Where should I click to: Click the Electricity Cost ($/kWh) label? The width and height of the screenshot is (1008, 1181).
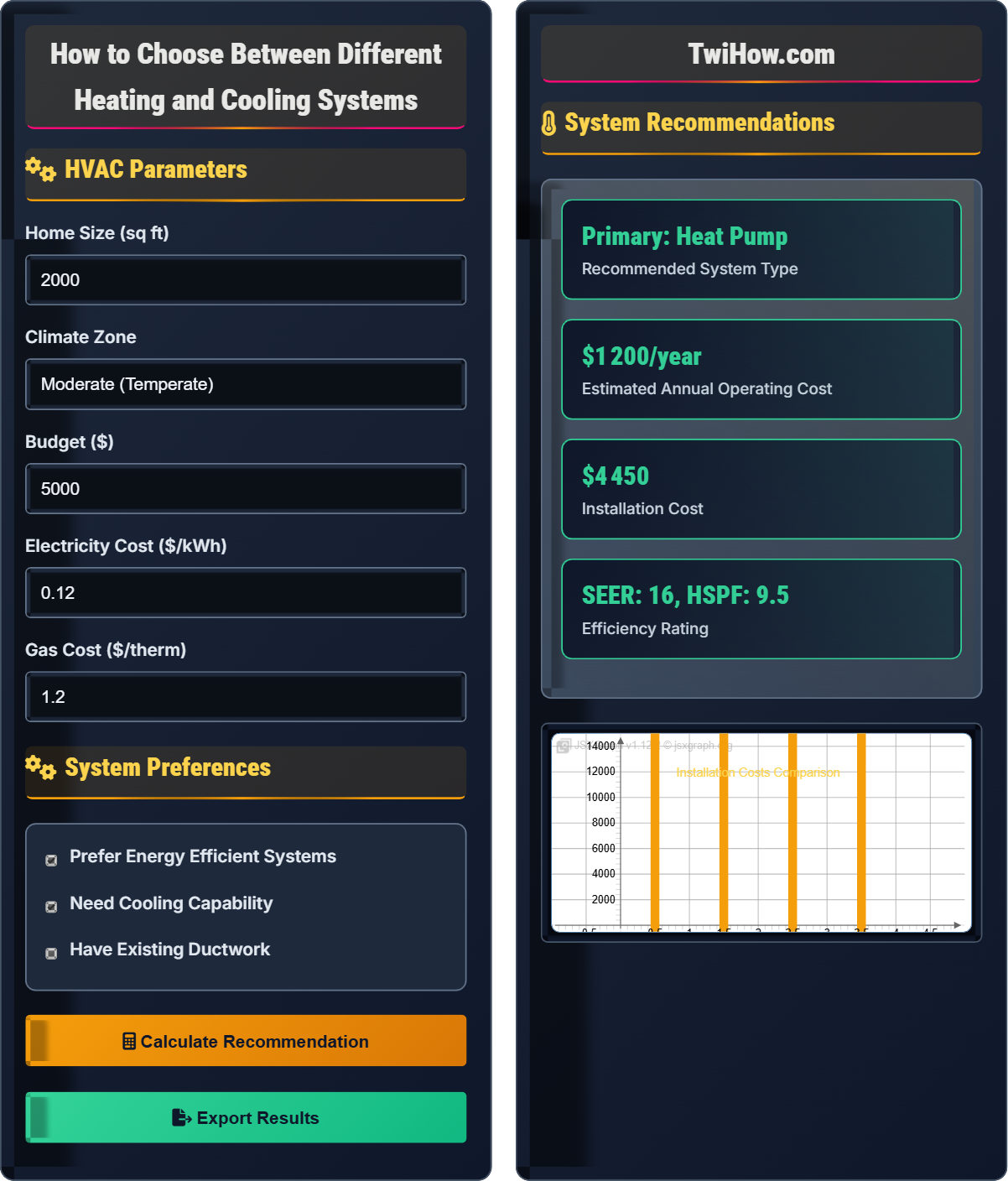coord(126,546)
